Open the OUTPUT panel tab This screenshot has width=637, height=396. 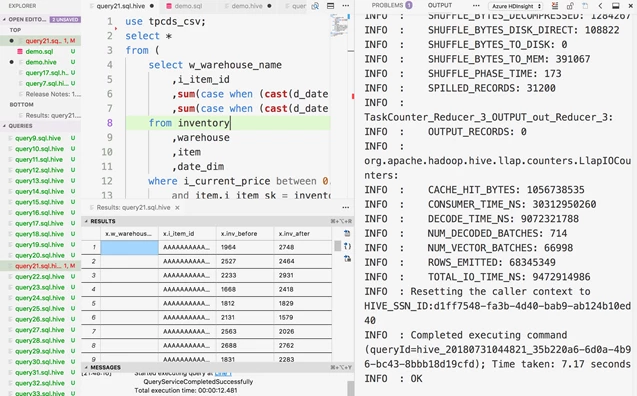pyautogui.click(x=440, y=5)
